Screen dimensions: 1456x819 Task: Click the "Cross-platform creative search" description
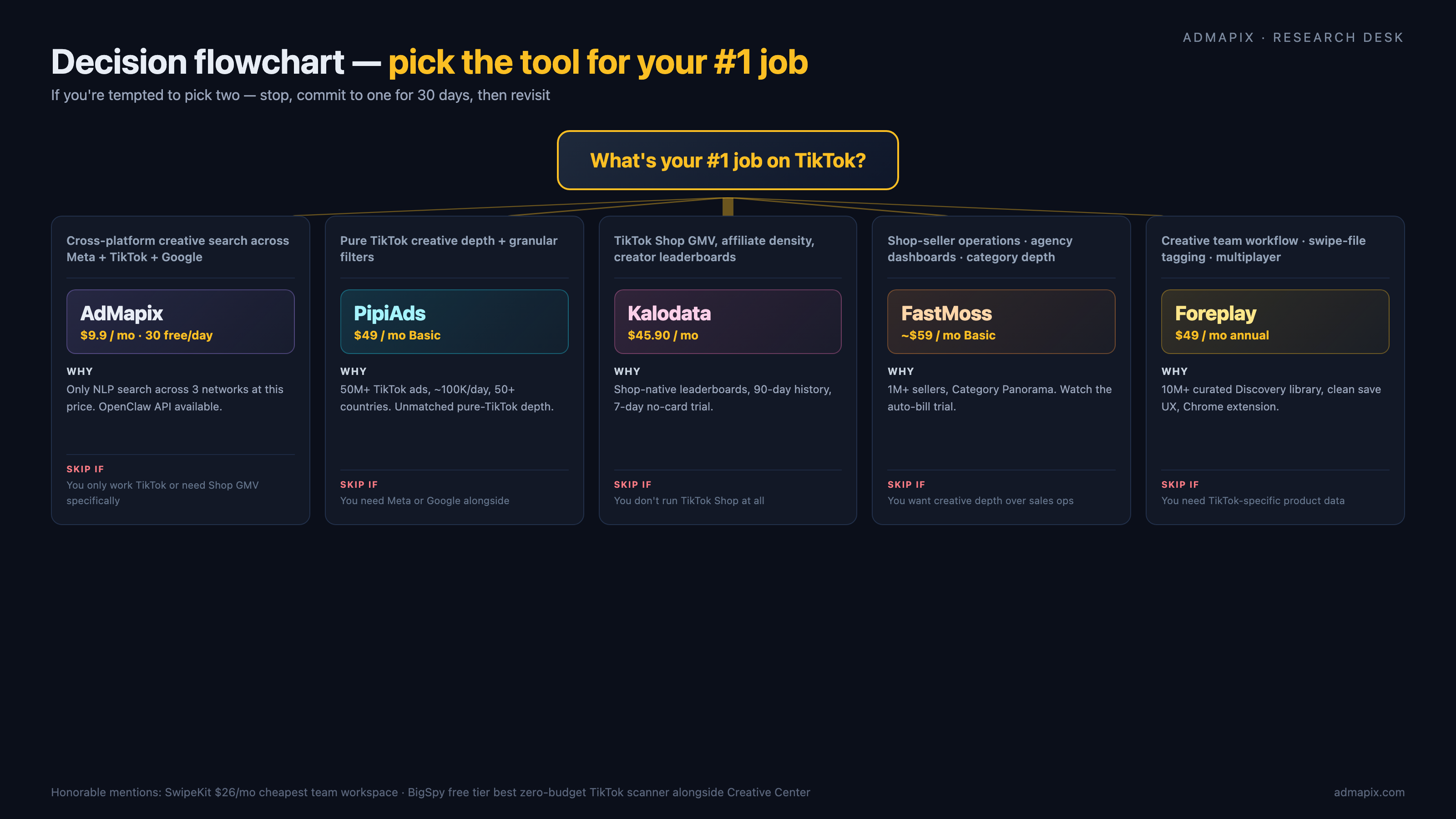177,249
